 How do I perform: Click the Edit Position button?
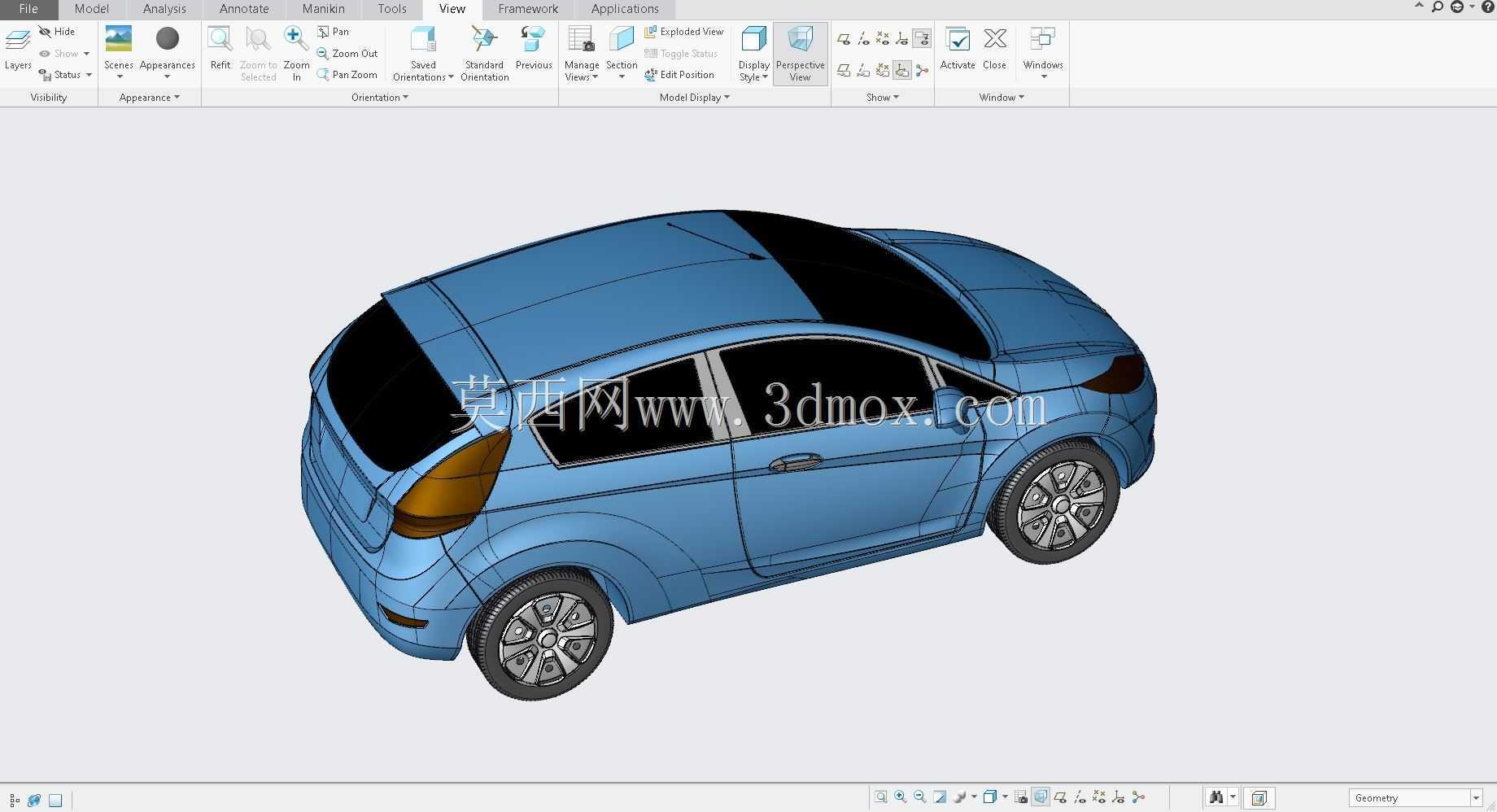coord(679,75)
